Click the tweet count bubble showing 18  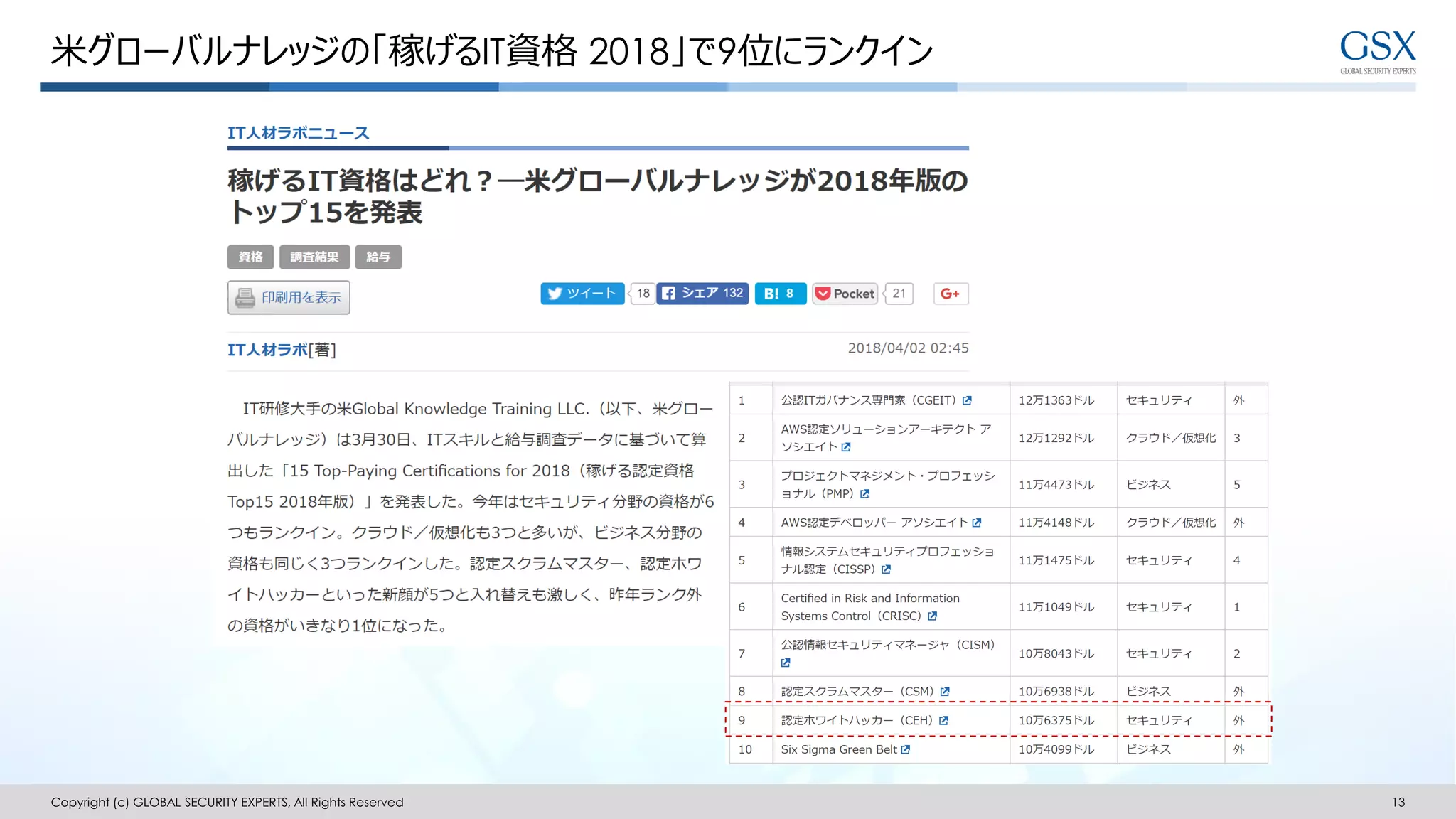(643, 294)
